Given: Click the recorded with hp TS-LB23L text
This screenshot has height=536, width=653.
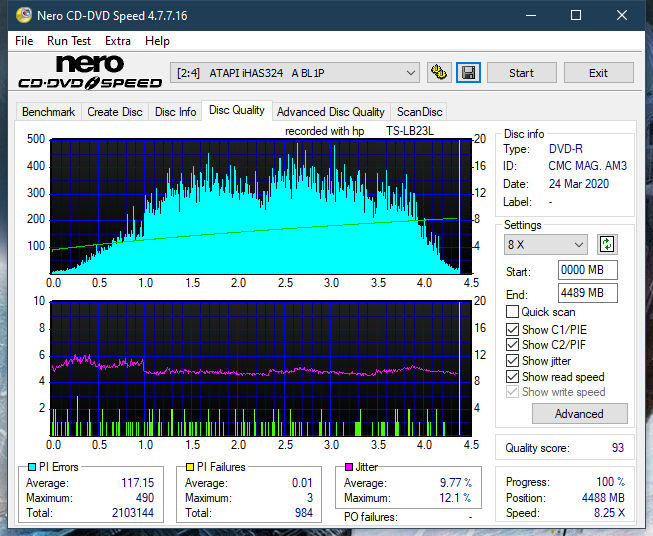Looking at the screenshot, I should [x=359, y=131].
